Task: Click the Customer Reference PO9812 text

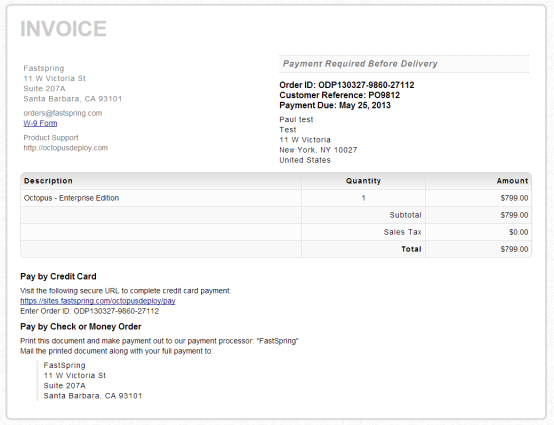Action: point(340,95)
